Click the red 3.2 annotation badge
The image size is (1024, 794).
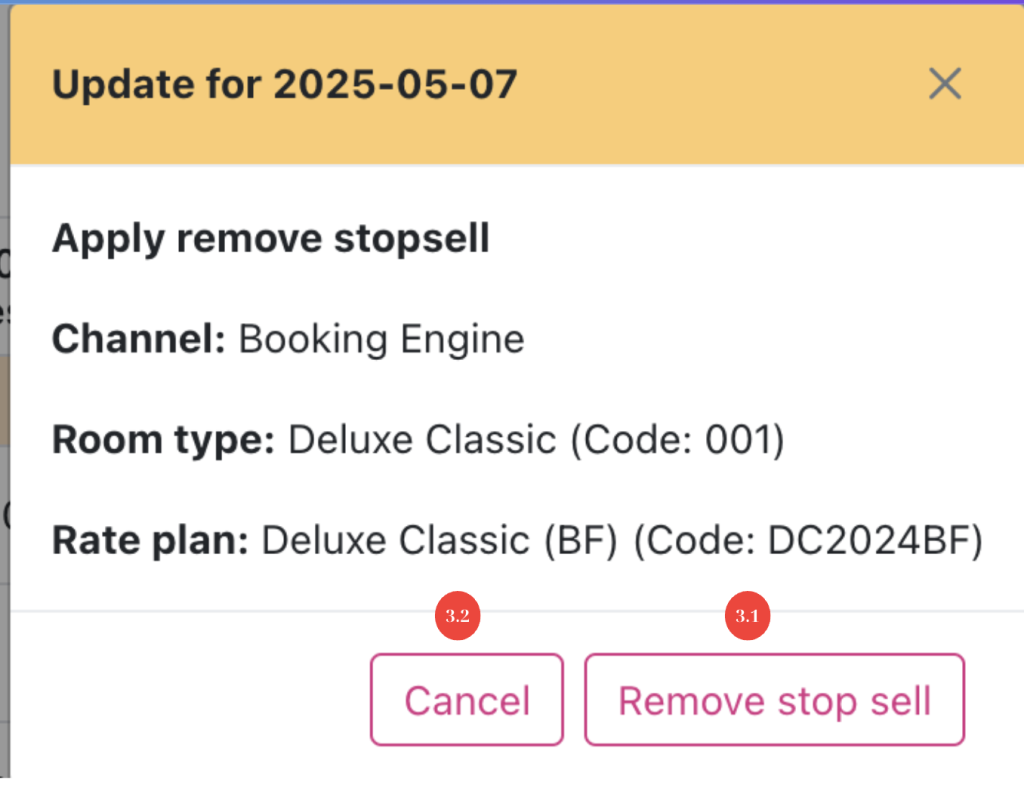[458, 617]
